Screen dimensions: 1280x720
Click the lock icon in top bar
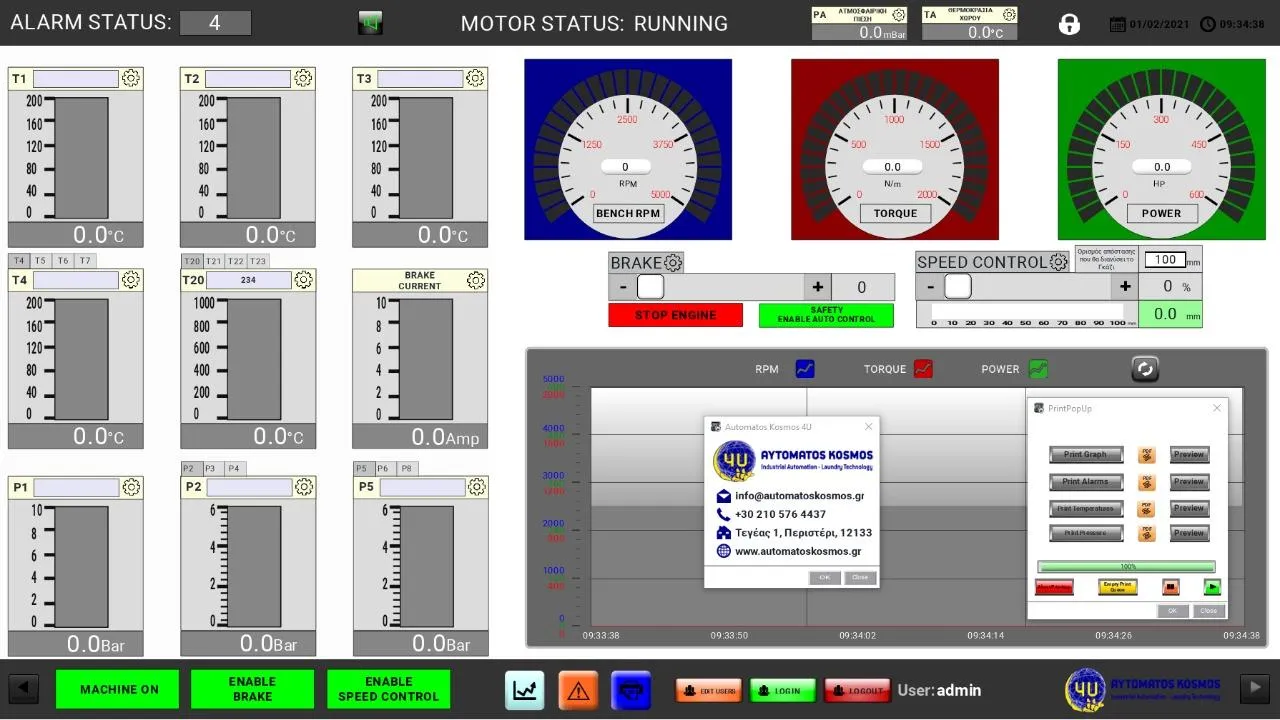coord(1069,24)
